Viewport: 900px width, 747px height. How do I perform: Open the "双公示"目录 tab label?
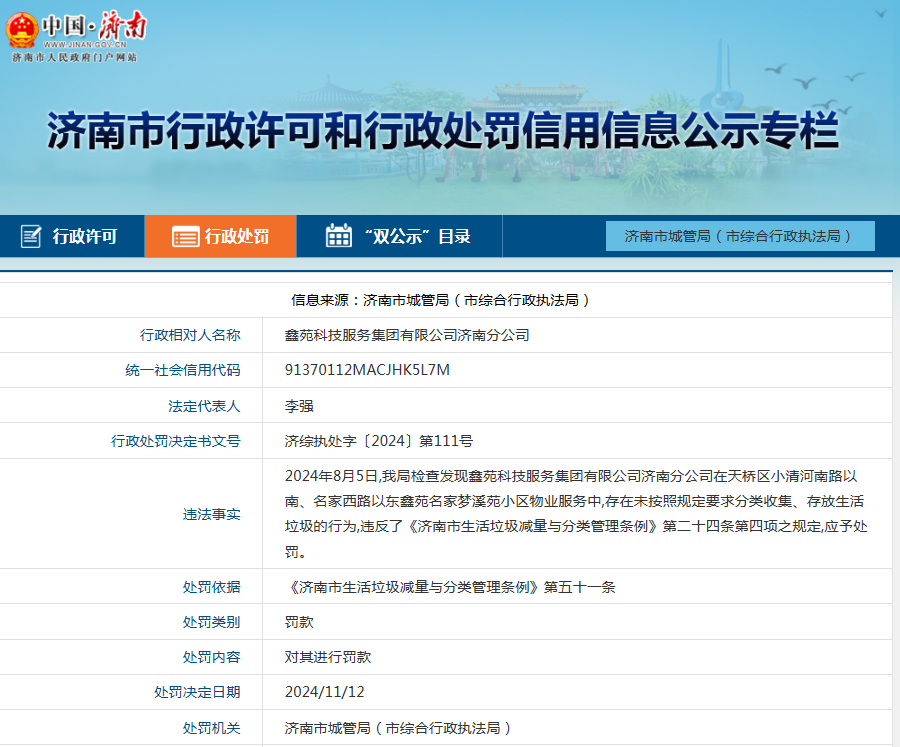[x=418, y=237]
